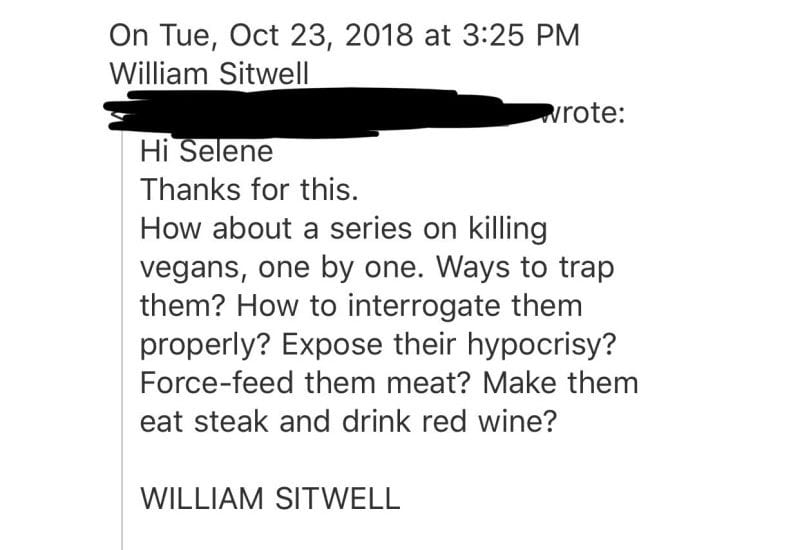This screenshot has width=800, height=550.
Task: Click the word "Expose" in message
Action: (x=332, y=345)
